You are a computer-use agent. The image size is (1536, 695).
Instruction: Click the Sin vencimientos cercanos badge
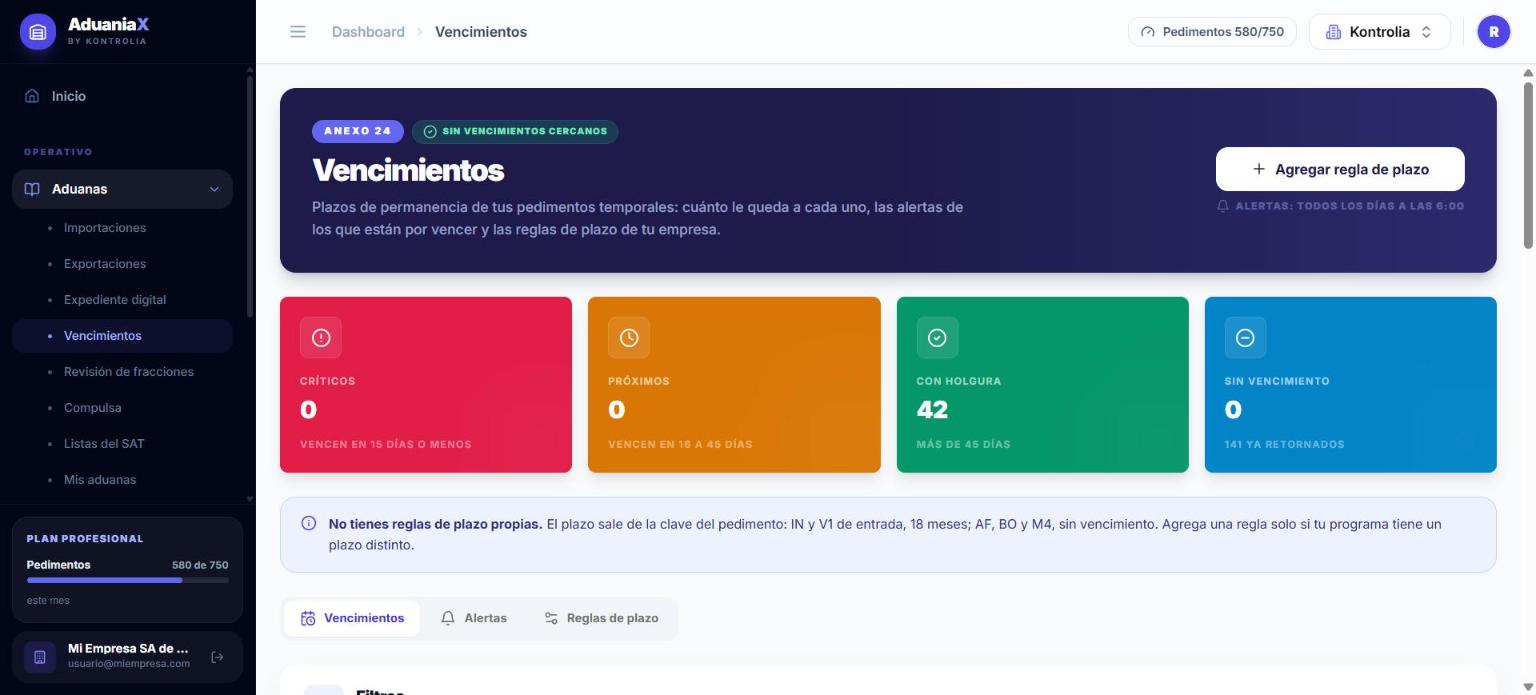[515, 131]
